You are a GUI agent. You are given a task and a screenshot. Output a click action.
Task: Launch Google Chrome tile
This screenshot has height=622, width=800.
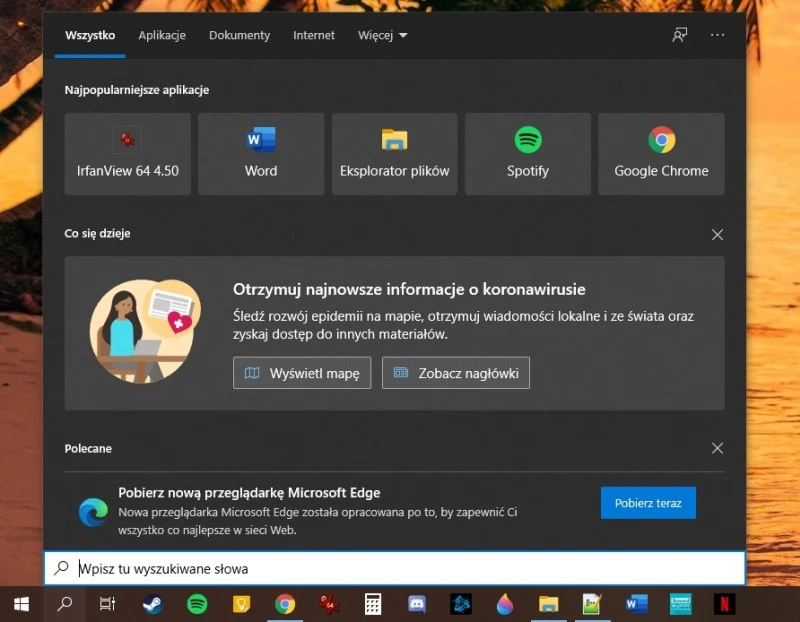pyautogui.click(x=660, y=152)
